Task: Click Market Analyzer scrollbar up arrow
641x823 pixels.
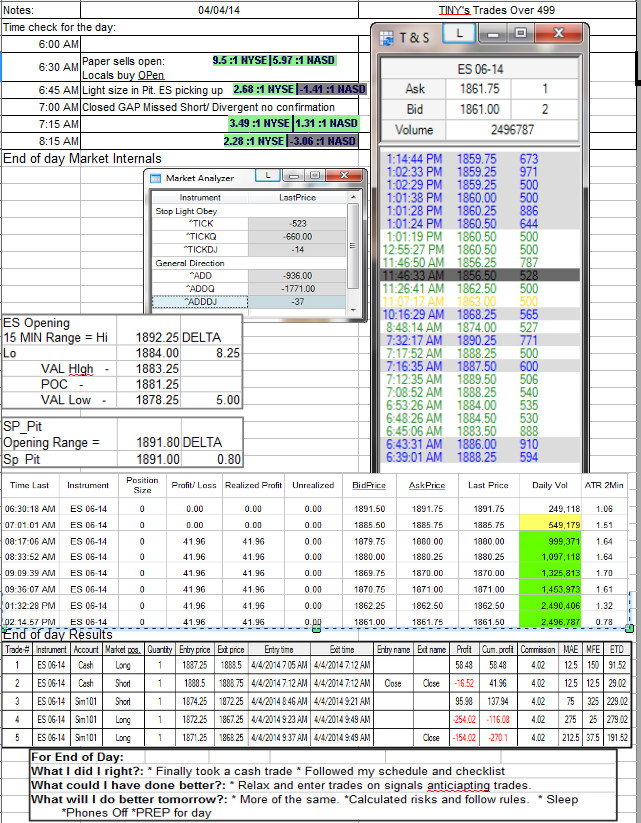Action: (353, 197)
